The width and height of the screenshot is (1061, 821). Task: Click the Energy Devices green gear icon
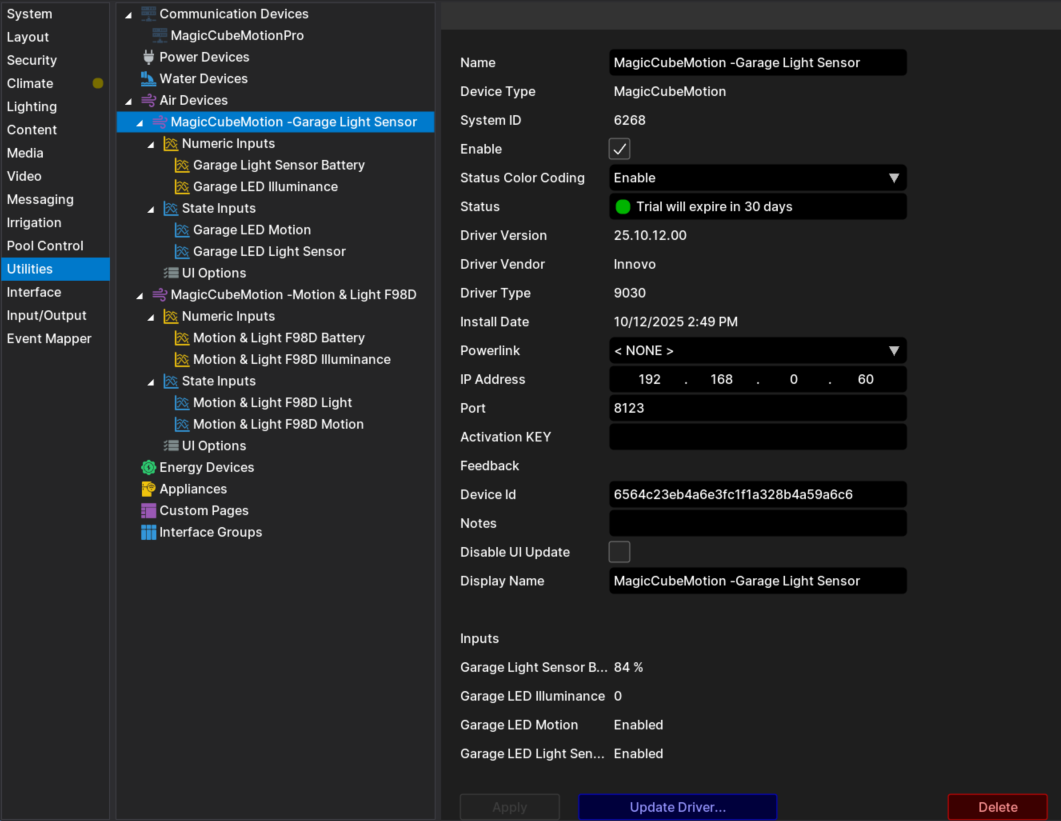pyautogui.click(x=148, y=467)
